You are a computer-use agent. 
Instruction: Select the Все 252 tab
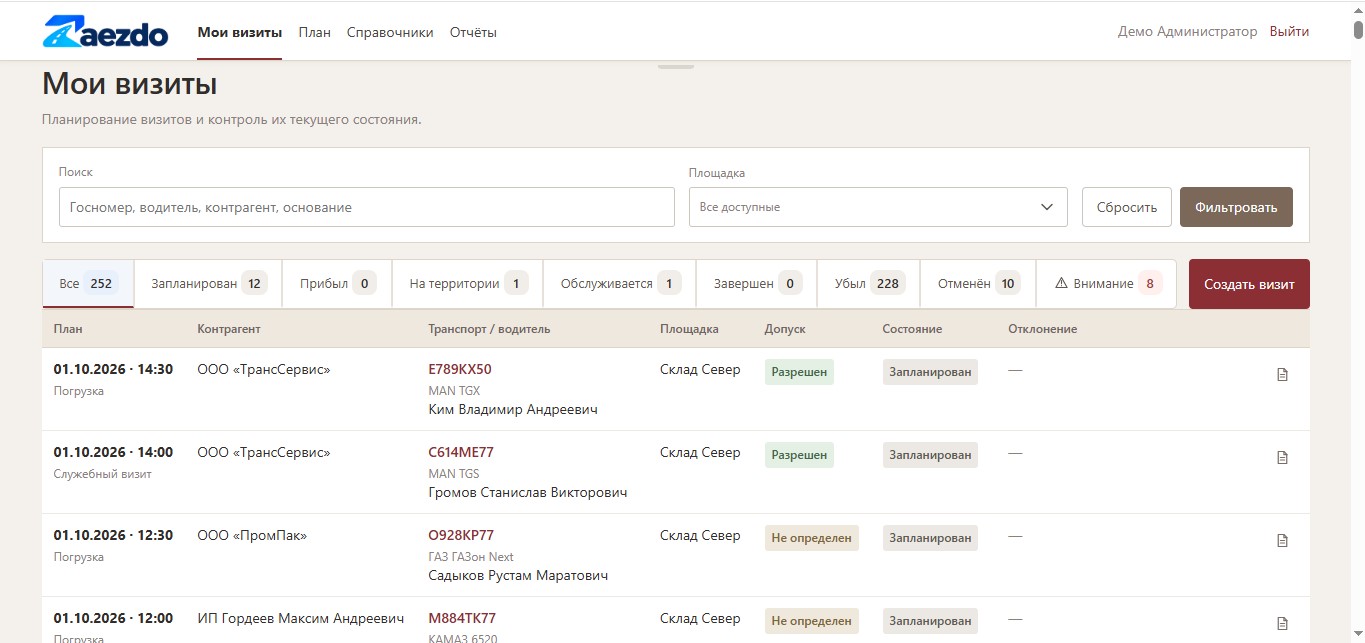coord(88,284)
